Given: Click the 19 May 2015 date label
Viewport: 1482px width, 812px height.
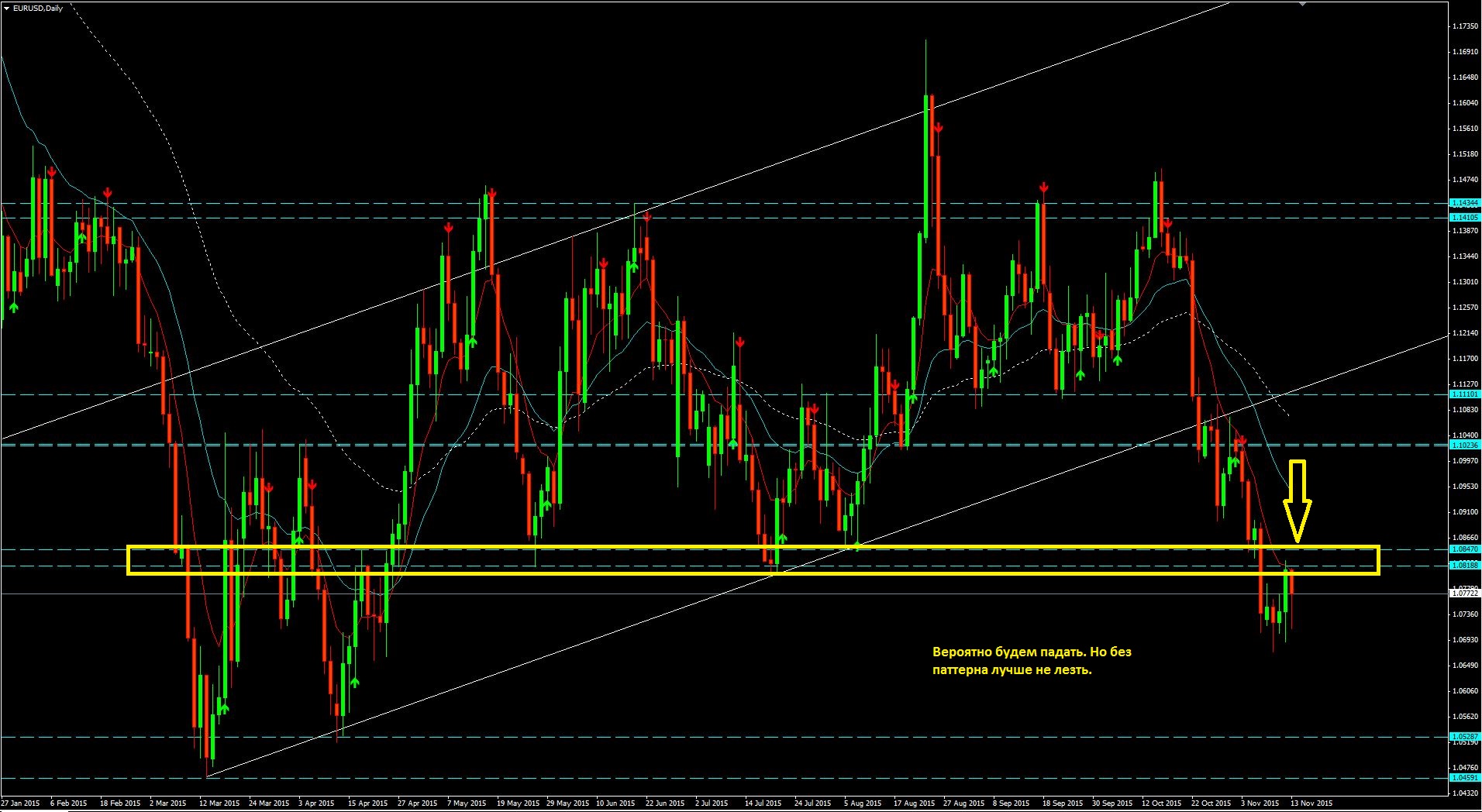Looking at the screenshot, I should (517, 803).
